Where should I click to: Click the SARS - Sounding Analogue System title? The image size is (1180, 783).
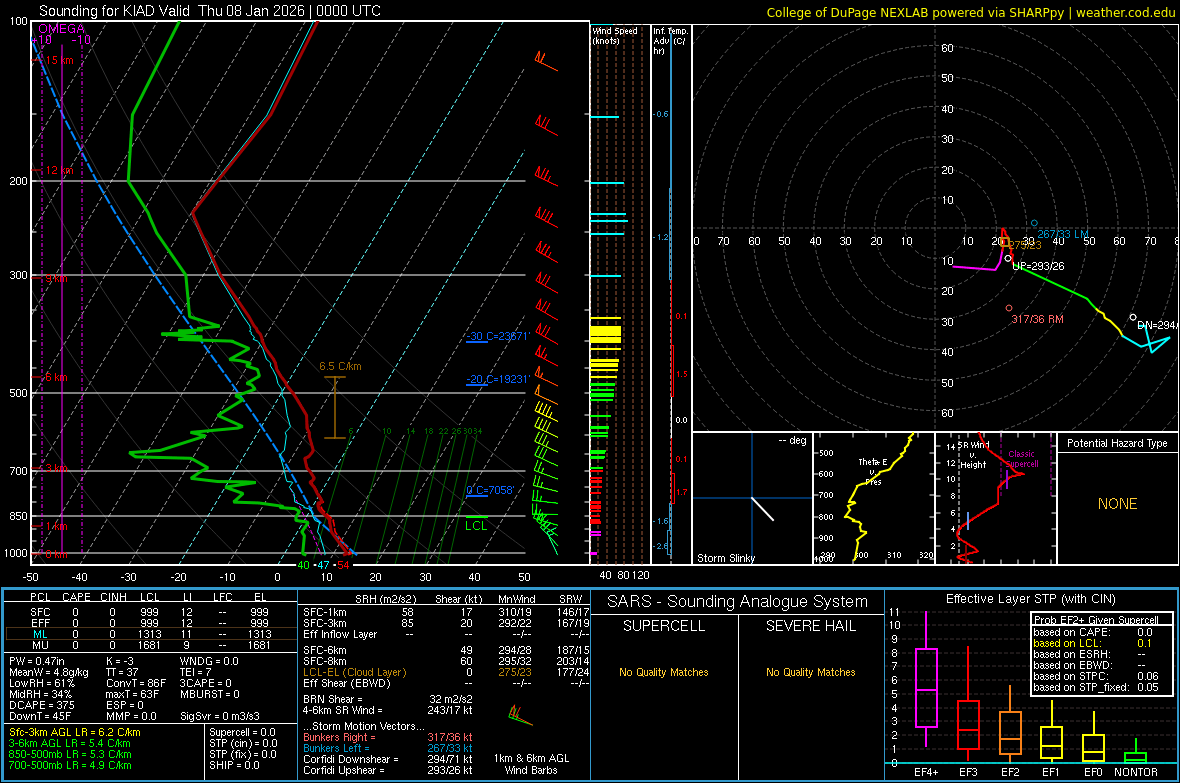(x=738, y=602)
